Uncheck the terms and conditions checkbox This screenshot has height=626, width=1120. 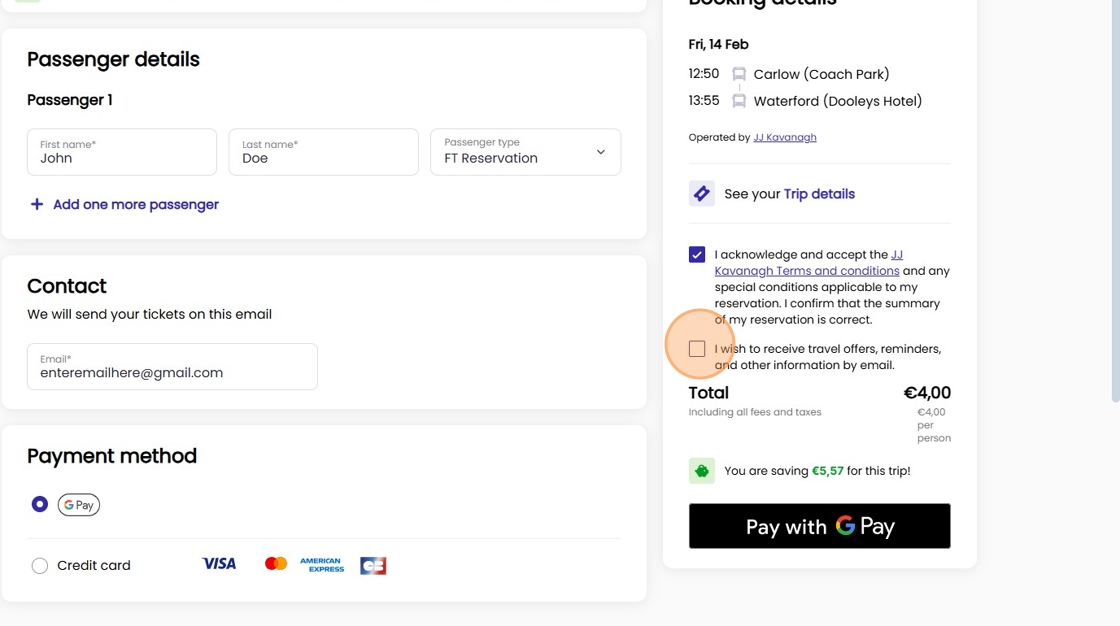697,254
